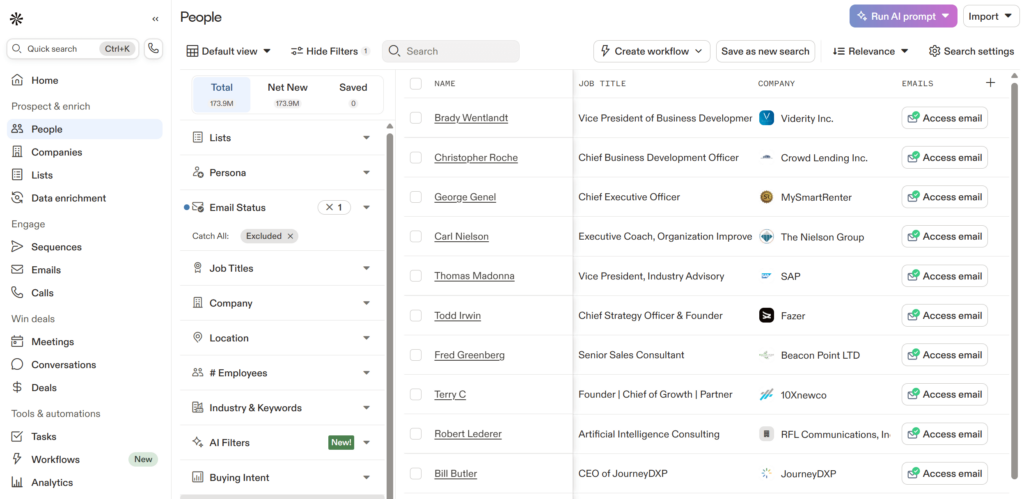The image size is (1024, 499).
Task: Click the add column plus icon
Action: tap(990, 82)
